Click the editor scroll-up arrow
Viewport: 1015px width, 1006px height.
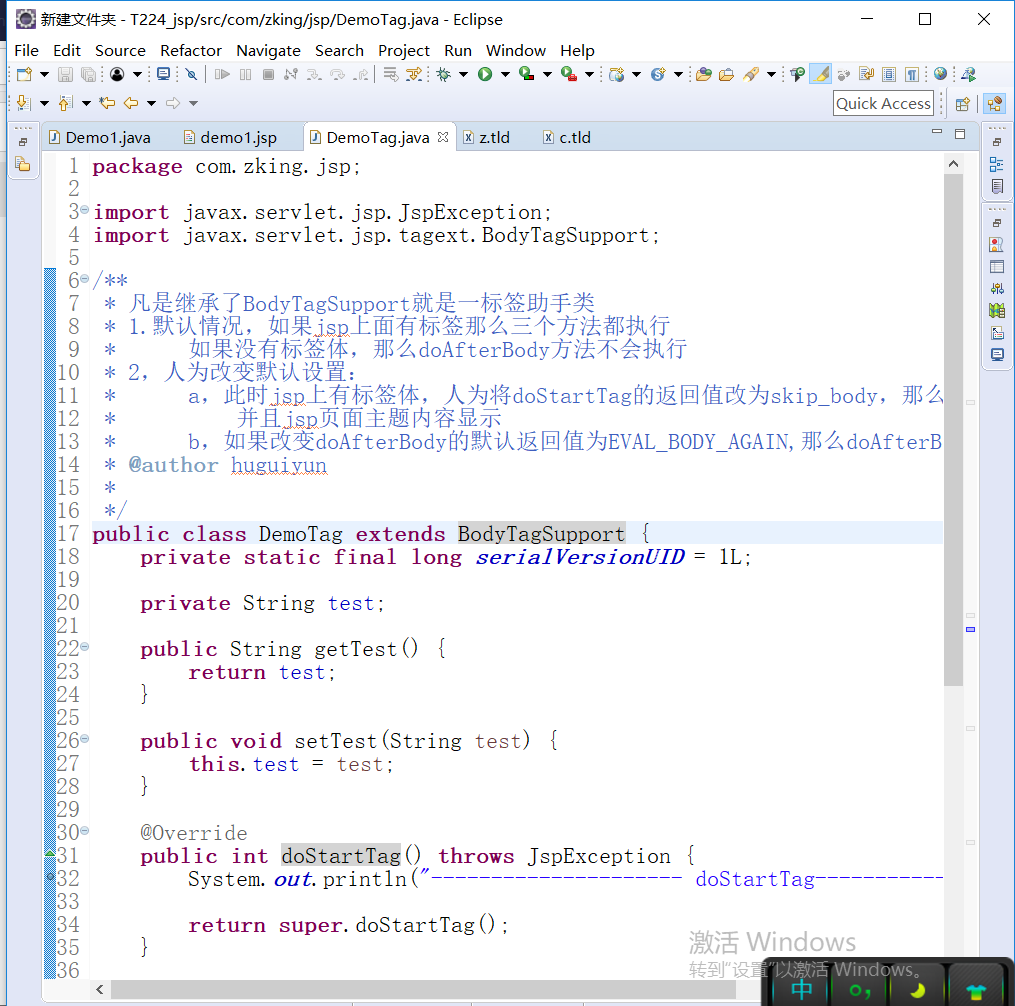(953, 164)
